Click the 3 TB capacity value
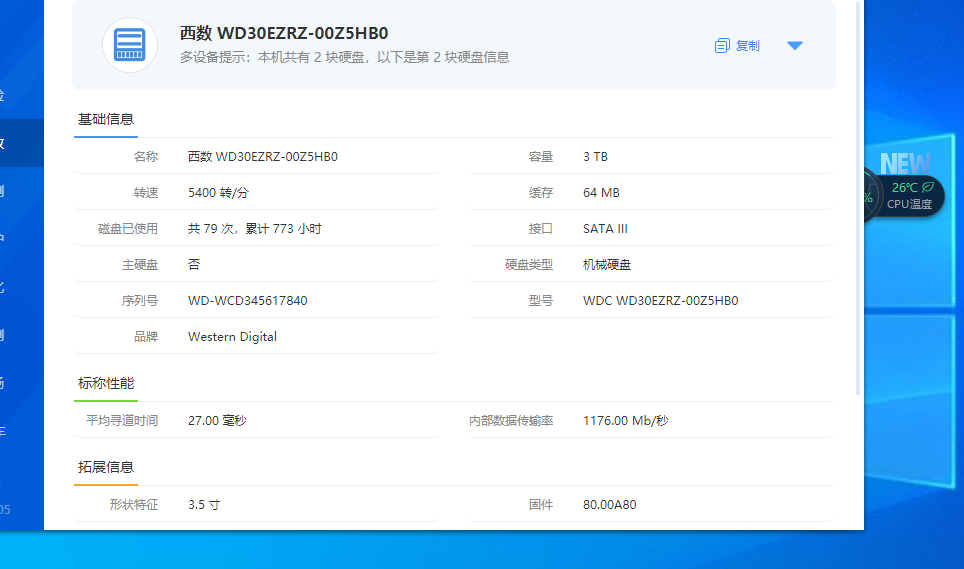This screenshot has width=964, height=569. coord(595,157)
